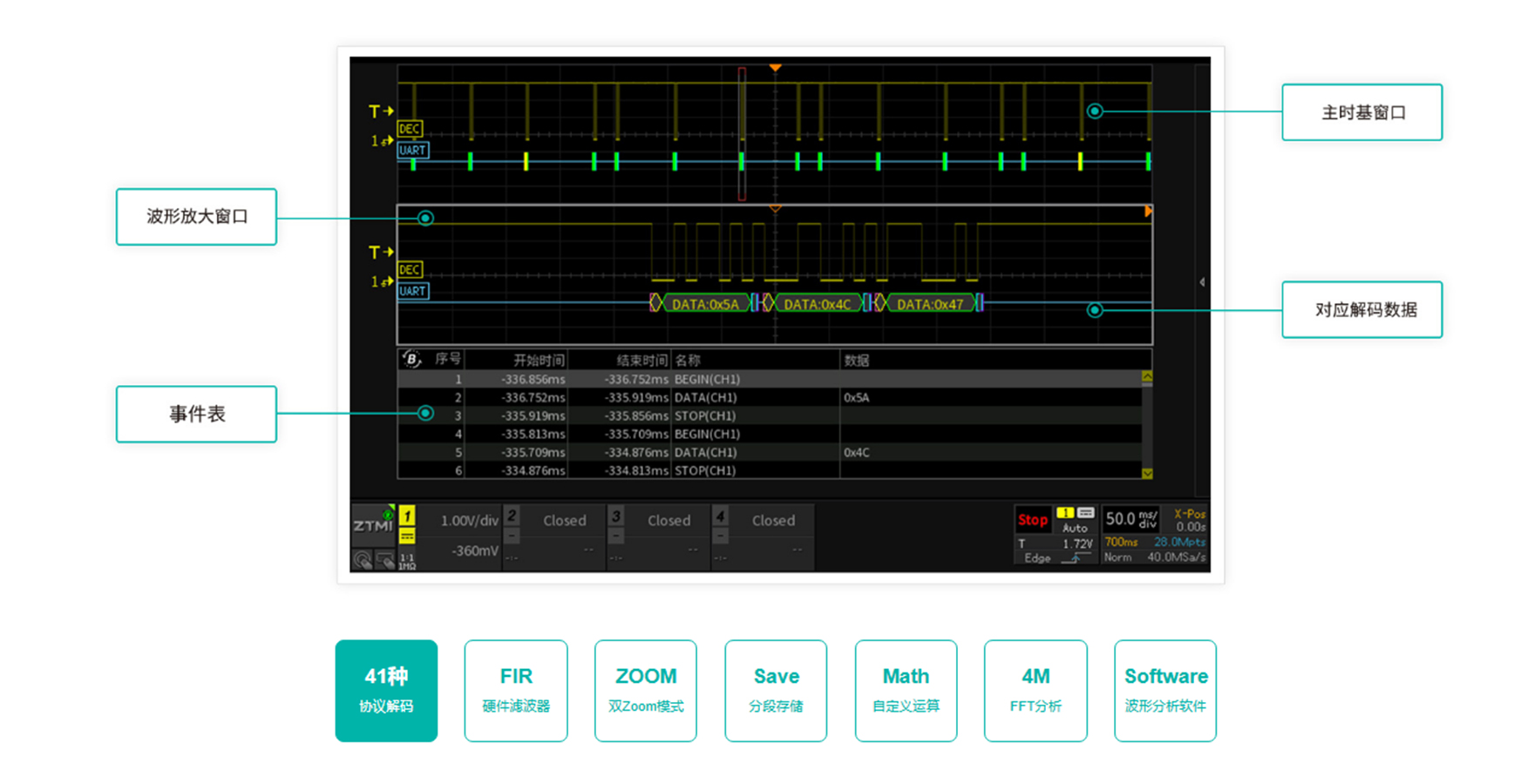Click the orange arrow at zoom window corner
Image resolution: width=1534 pixels, height=784 pixels.
coord(1148,211)
